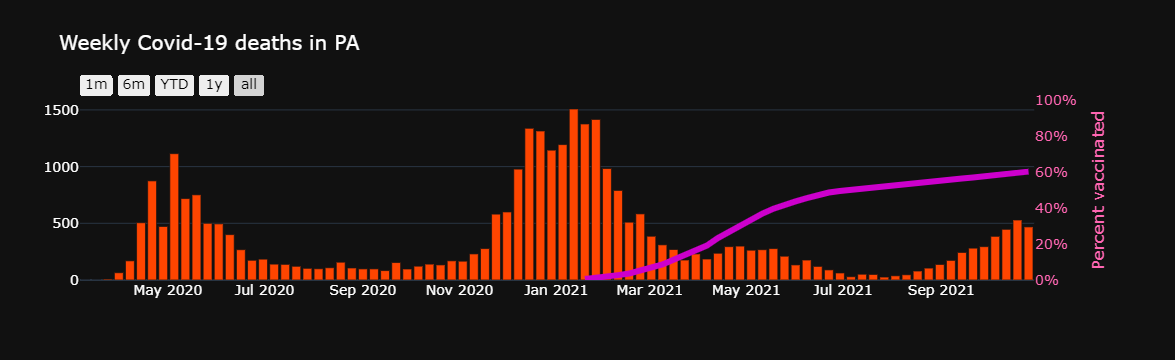
Task: Click the 60% right axis label
Action: pyautogui.click(x=1052, y=172)
